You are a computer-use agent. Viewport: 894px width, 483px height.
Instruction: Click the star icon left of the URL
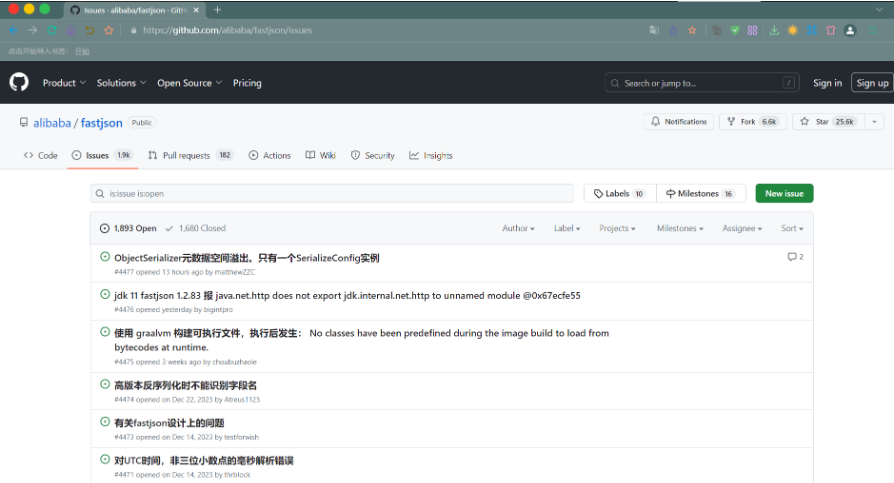(x=108, y=30)
